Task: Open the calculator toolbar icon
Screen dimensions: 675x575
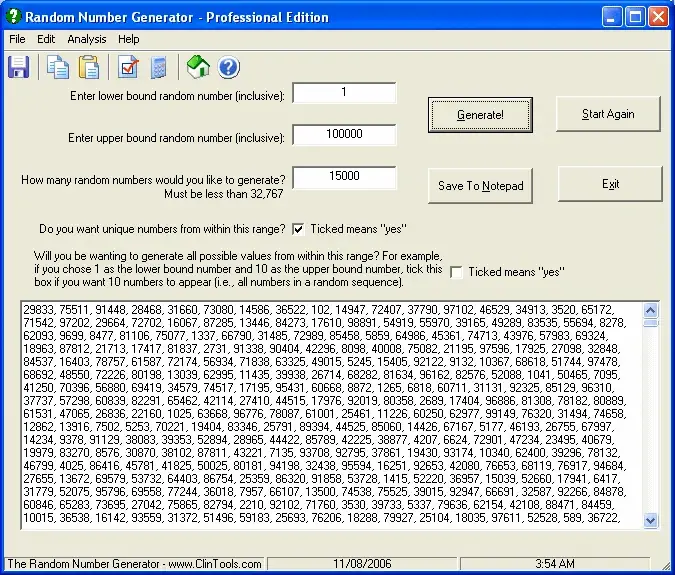Action: pyautogui.click(x=158, y=68)
